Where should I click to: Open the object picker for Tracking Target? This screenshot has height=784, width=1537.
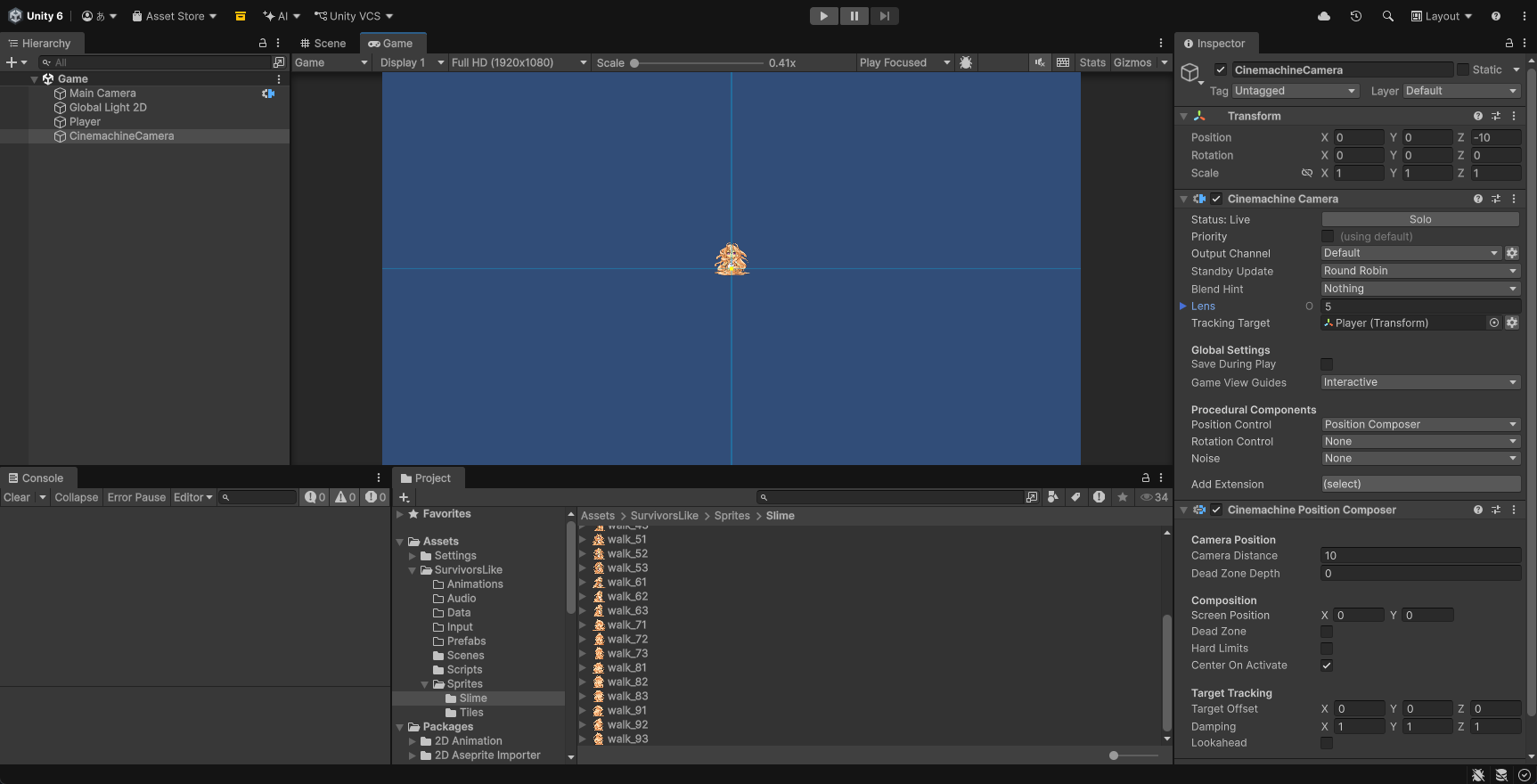tap(1494, 323)
